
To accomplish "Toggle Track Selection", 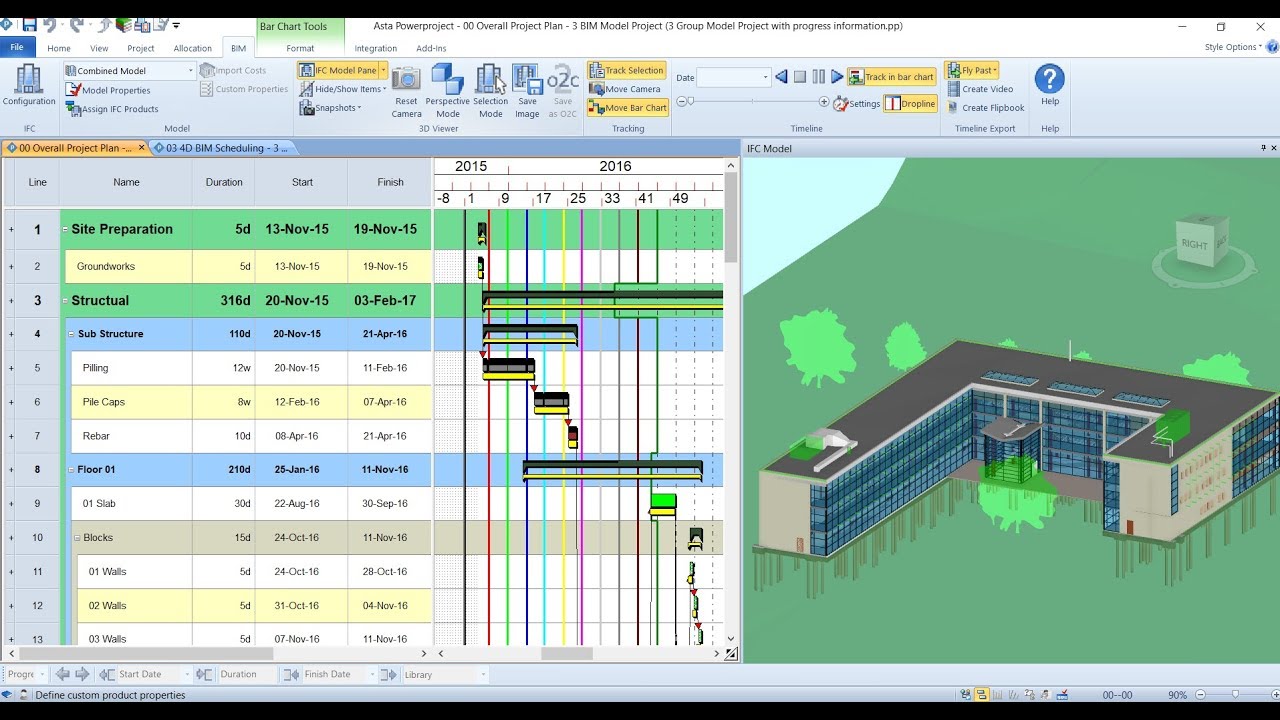I will click(x=627, y=70).
